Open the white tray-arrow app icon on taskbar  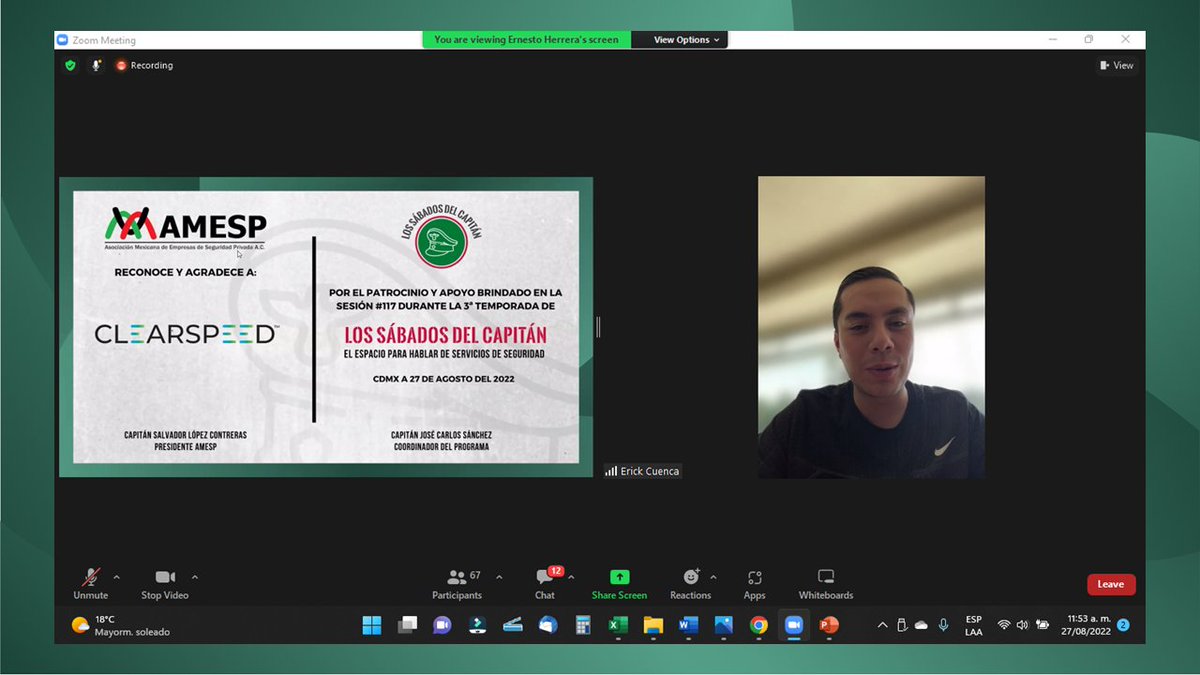(477, 625)
